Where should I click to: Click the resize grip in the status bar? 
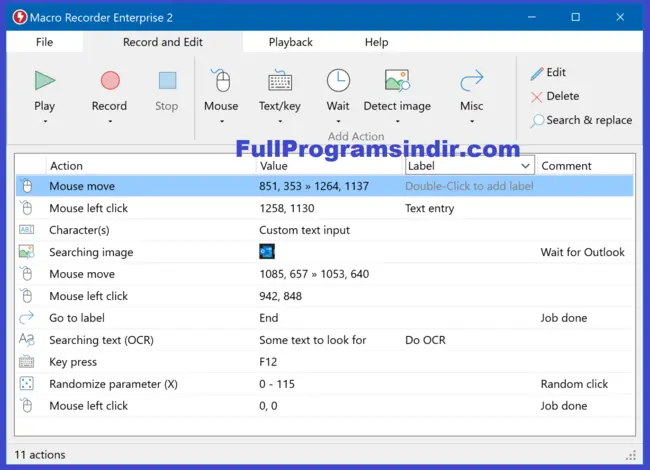(x=631, y=455)
